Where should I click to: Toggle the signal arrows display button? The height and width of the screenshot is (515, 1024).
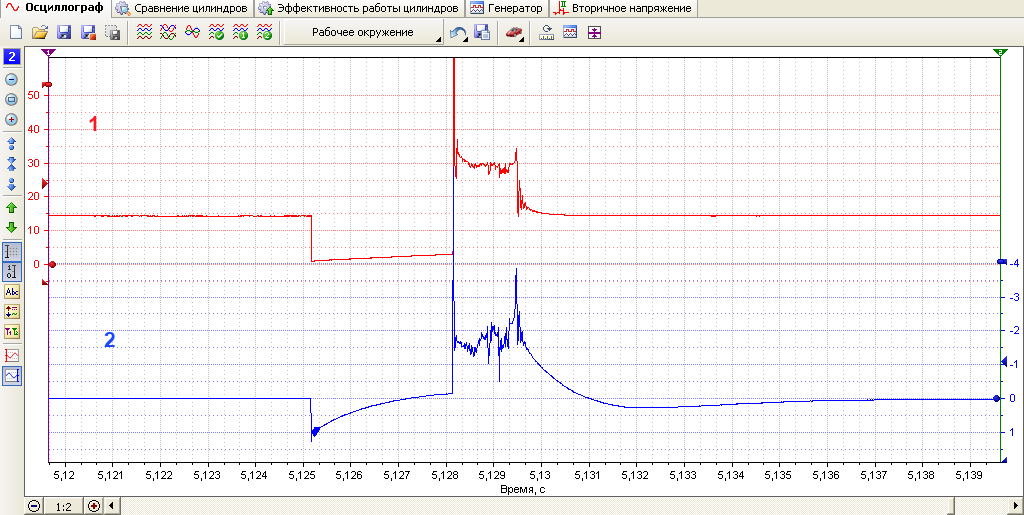pos(12,311)
